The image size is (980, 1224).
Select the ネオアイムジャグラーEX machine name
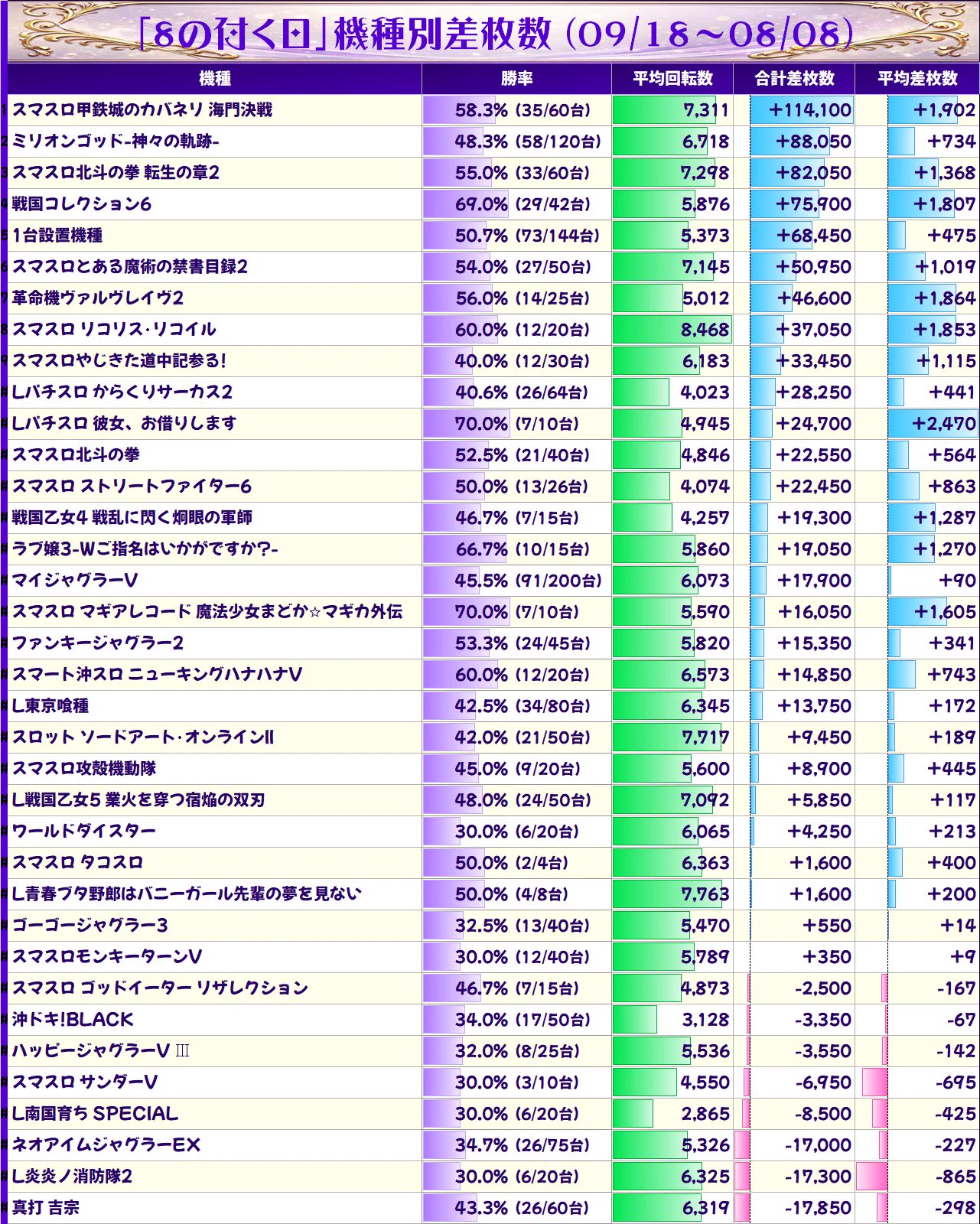pyautogui.click(x=106, y=1145)
